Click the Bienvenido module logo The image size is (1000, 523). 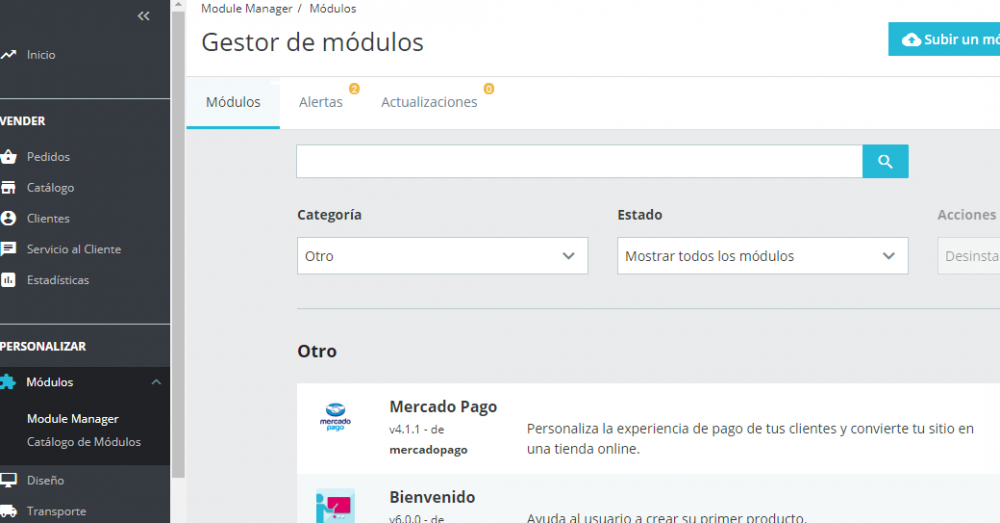(335, 506)
